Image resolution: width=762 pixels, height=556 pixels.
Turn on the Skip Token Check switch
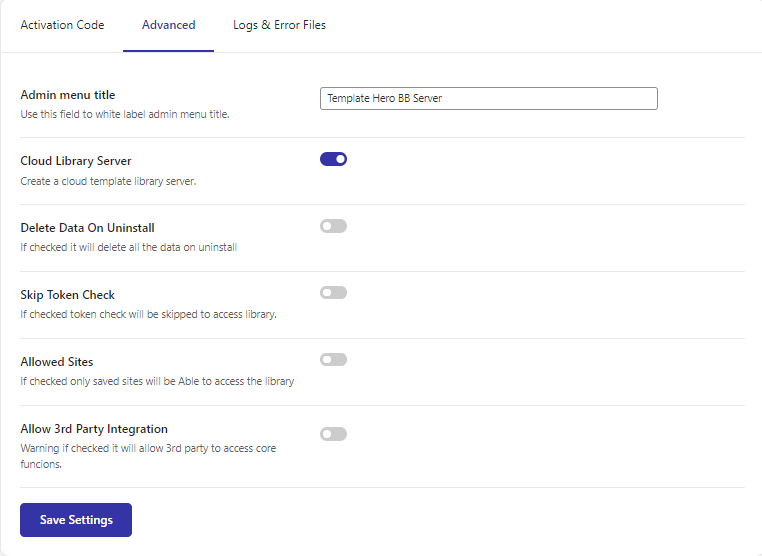click(x=333, y=293)
